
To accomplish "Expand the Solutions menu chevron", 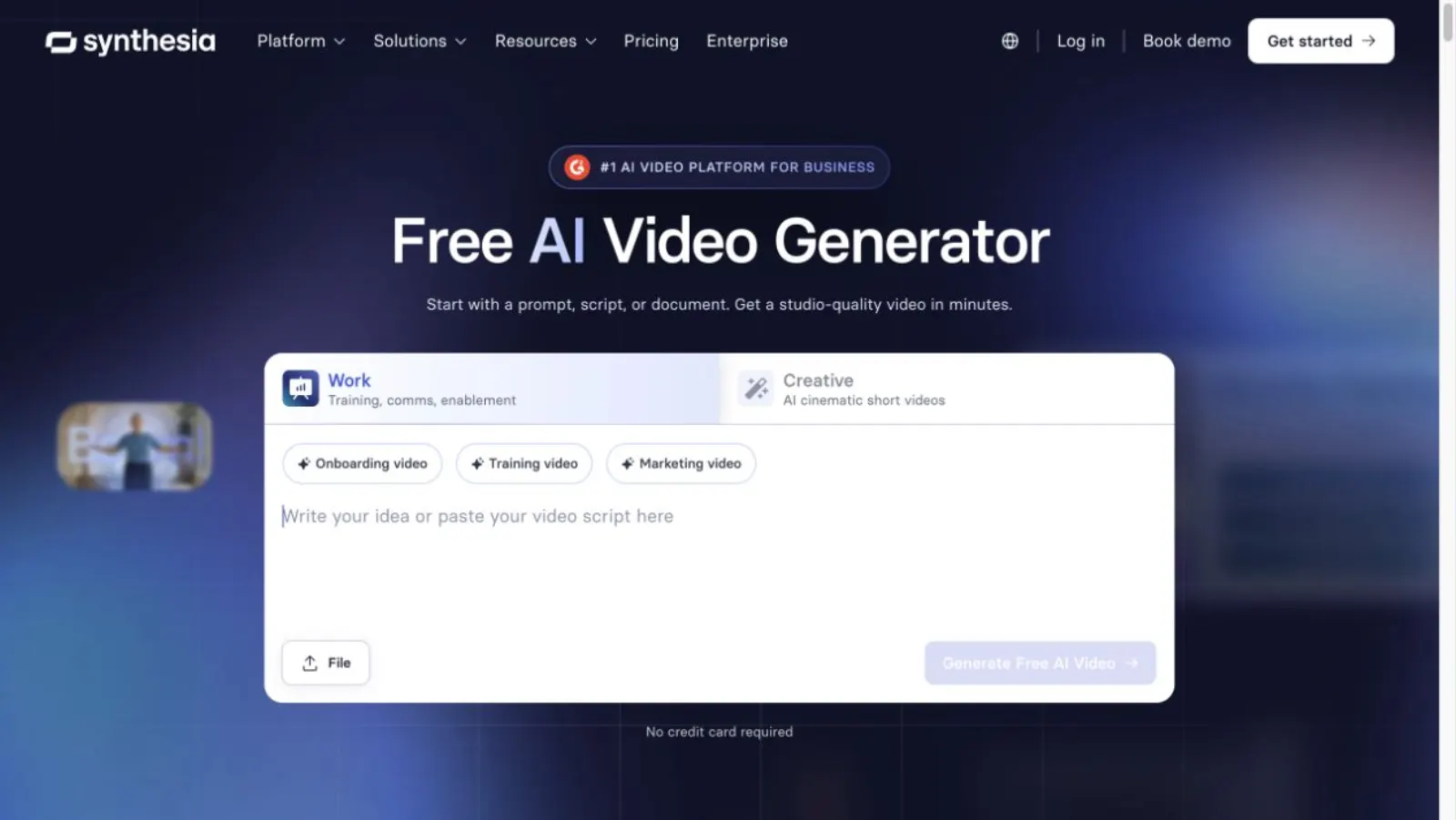I will [460, 42].
